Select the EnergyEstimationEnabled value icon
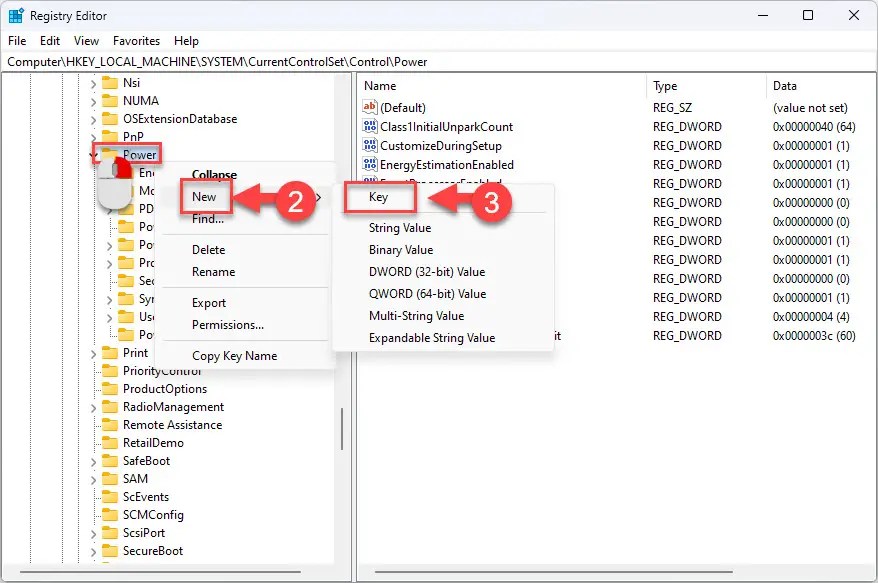The image size is (878, 583). [x=372, y=164]
